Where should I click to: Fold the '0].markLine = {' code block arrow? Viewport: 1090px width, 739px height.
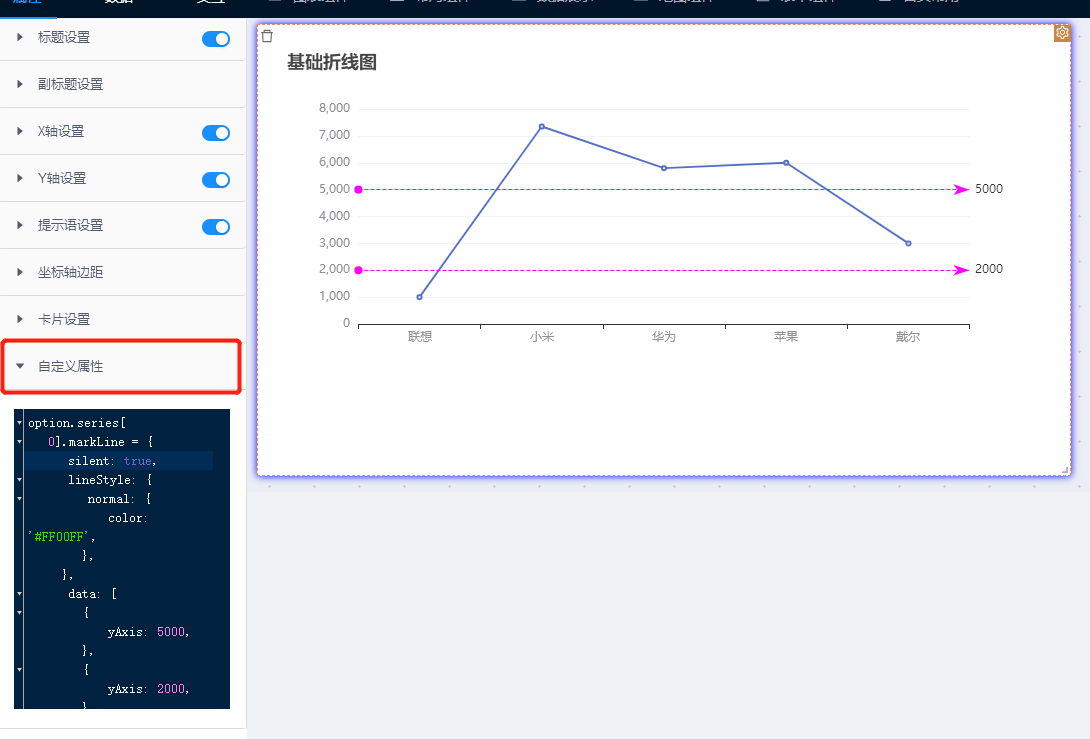click(x=19, y=441)
